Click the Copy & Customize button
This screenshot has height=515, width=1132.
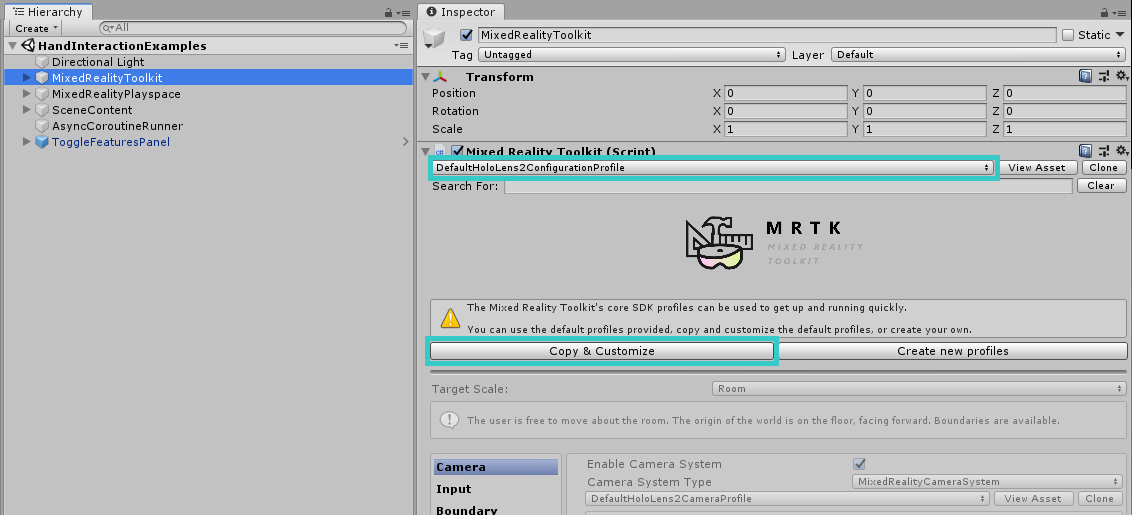(x=601, y=351)
